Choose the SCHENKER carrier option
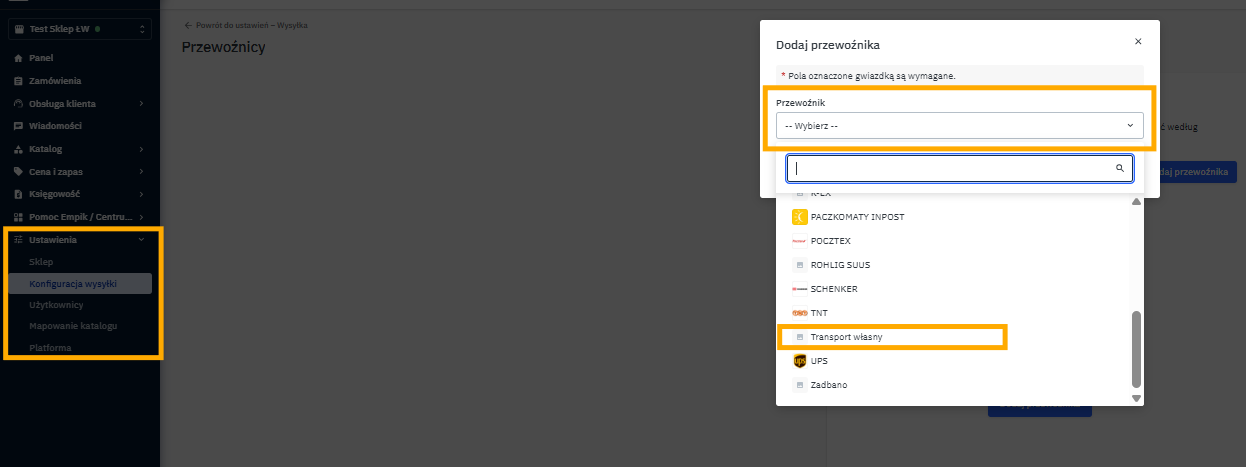1246x467 pixels. tap(834, 289)
